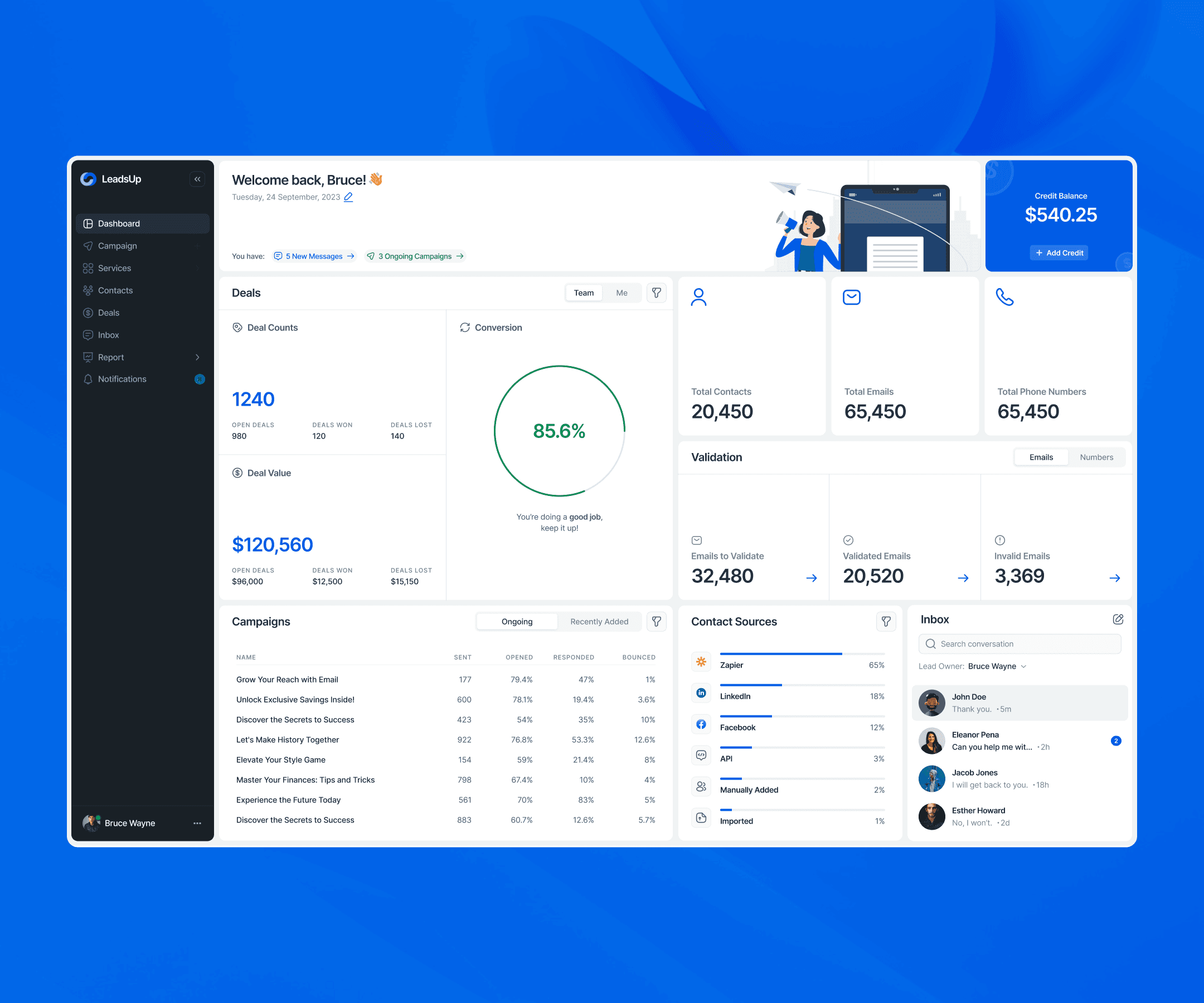
Task: Expand the Report submenu chevron
Action: pyautogui.click(x=197, y=358)
